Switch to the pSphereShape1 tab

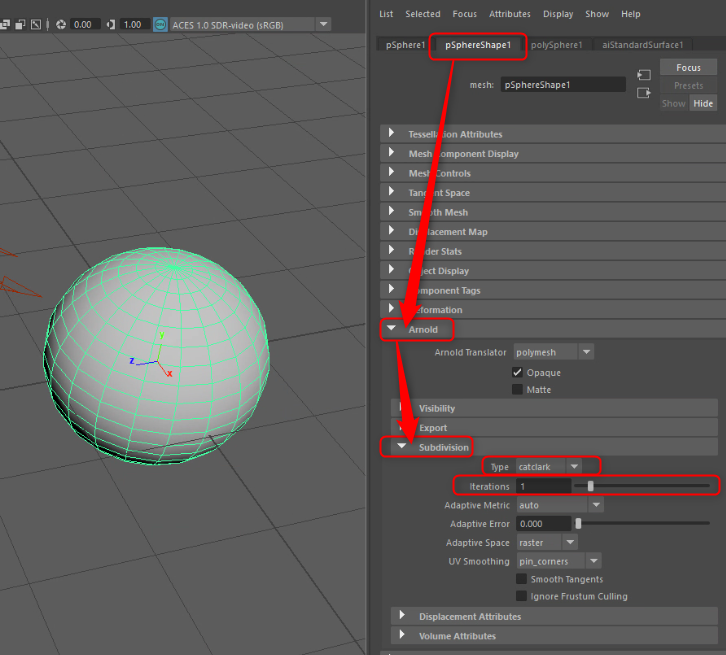pyautogui.click(x=478, y=45)
